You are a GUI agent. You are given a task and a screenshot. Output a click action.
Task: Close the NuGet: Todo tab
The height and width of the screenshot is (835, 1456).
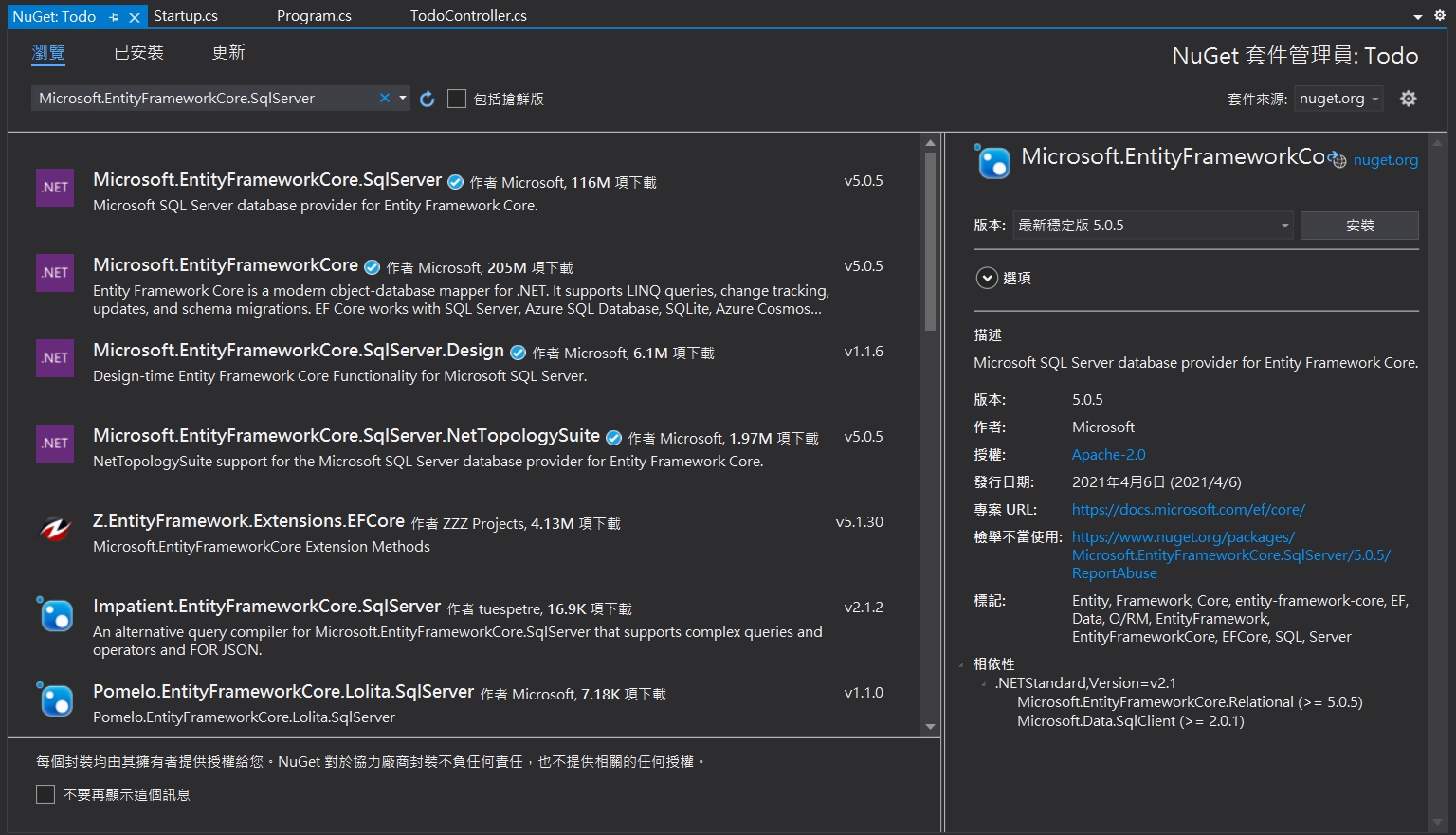click(135, 17)
